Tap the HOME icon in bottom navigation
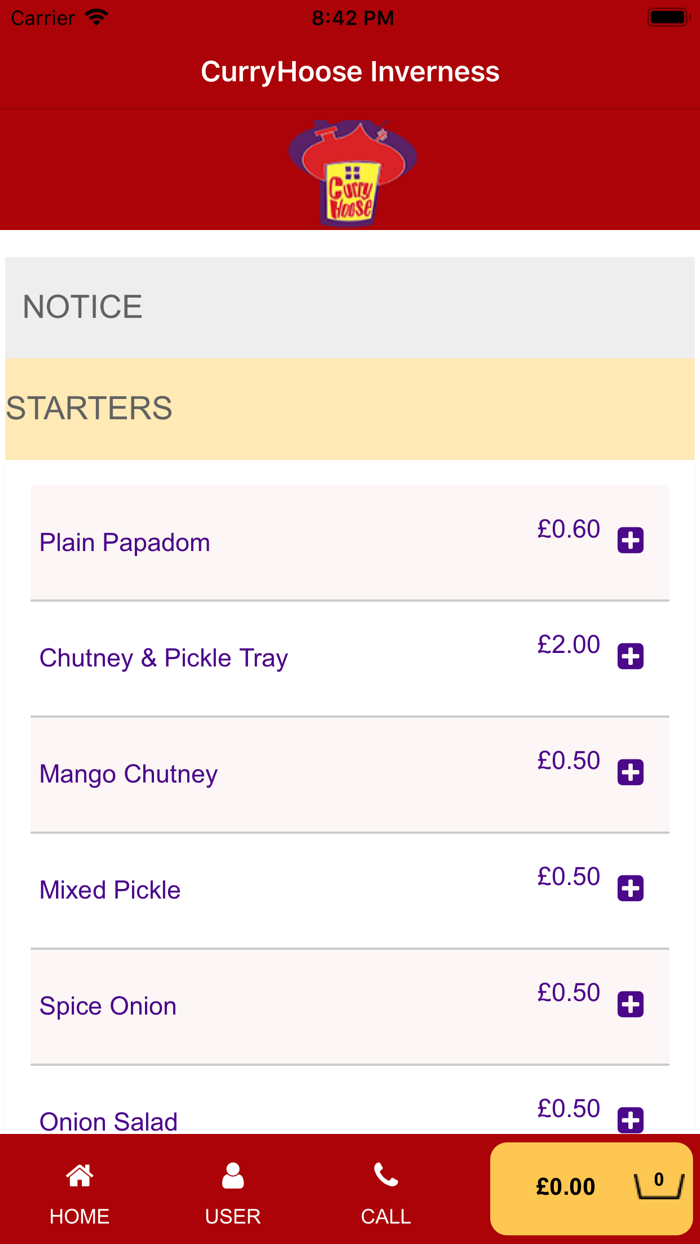Viewport: 700px width, 1244px height. pyautogui.click(x=79, y=1176)
